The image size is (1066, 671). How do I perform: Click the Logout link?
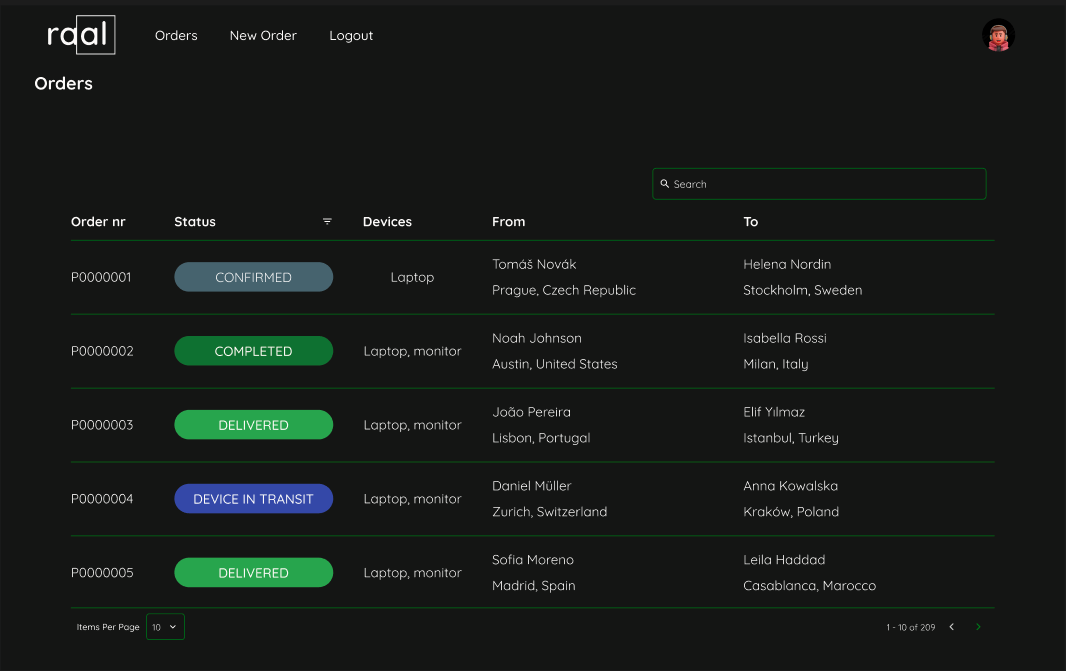pos(351,36)
